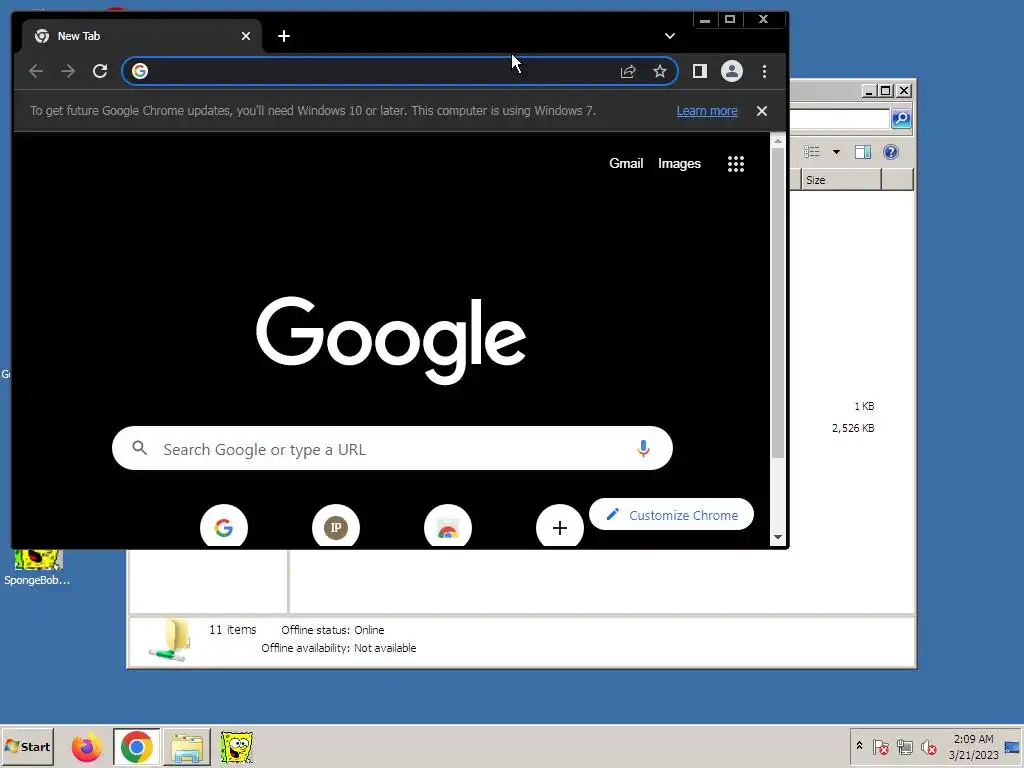Open a new Chrome tab
The width and height of the screenshot is (1024, 768).
pyautogui.click(x=283, y=36)
